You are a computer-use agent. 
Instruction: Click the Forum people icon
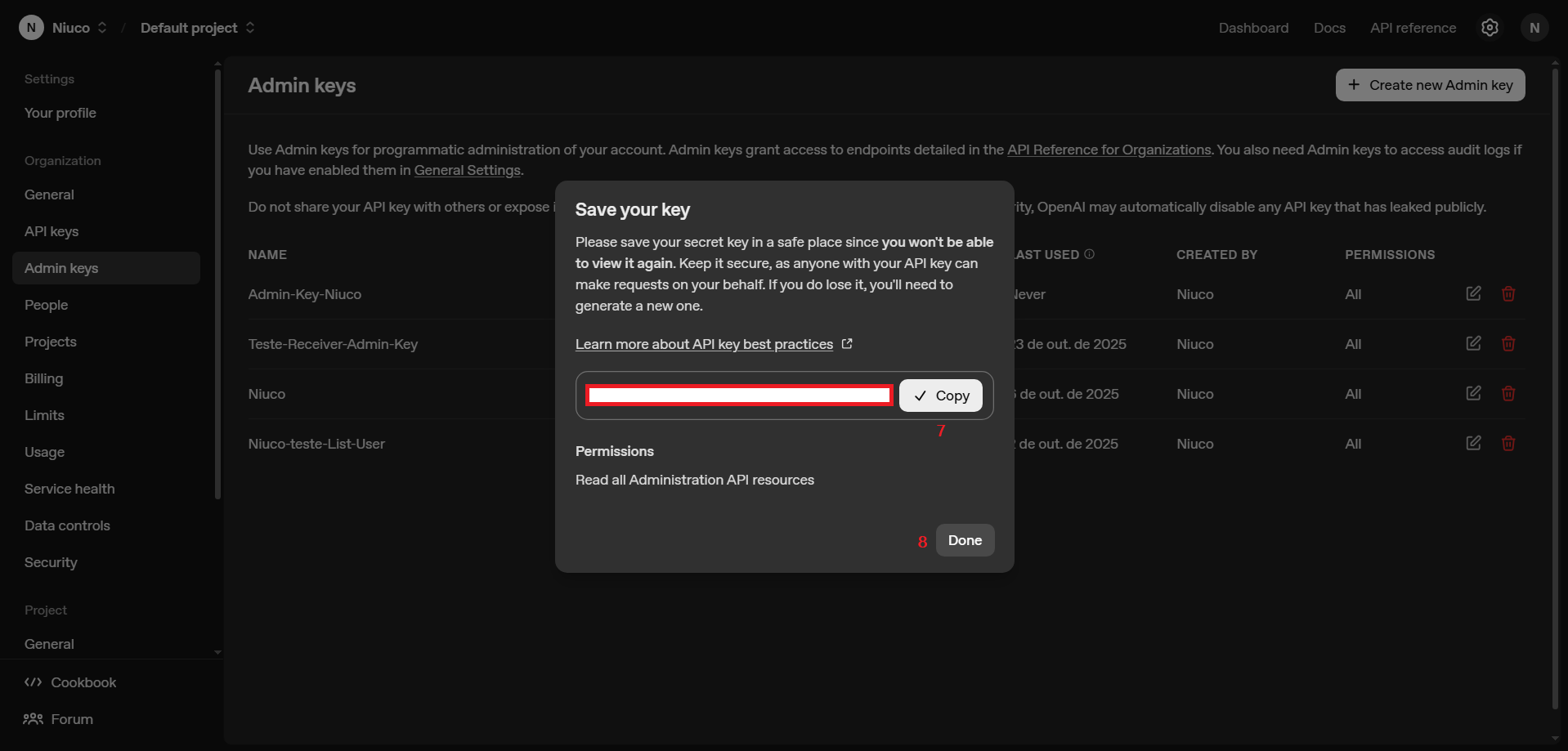pos(33,719)
